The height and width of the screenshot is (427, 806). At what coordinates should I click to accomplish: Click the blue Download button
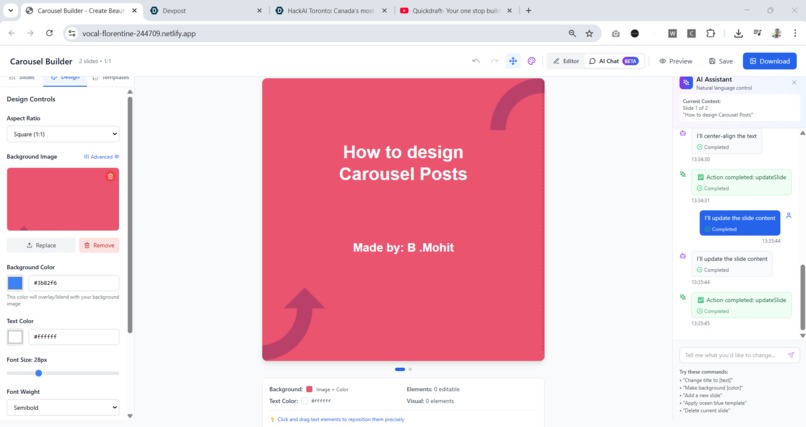click(770, 61)
